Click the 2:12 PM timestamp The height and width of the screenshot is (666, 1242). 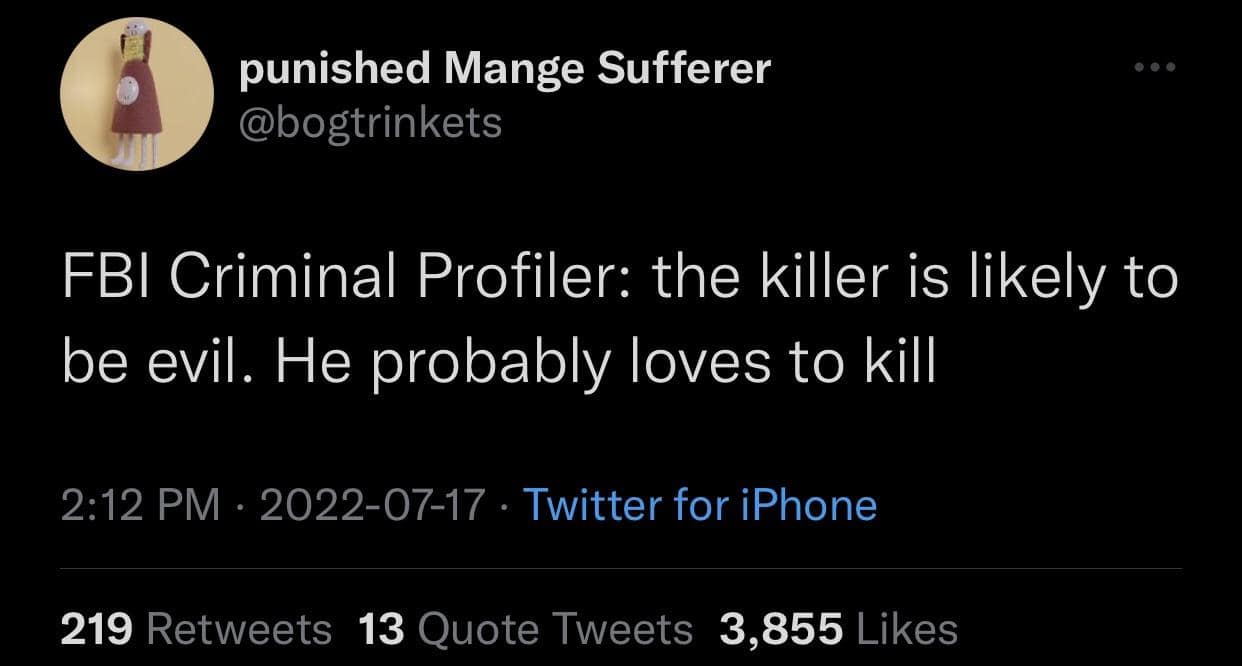[139, 505]
